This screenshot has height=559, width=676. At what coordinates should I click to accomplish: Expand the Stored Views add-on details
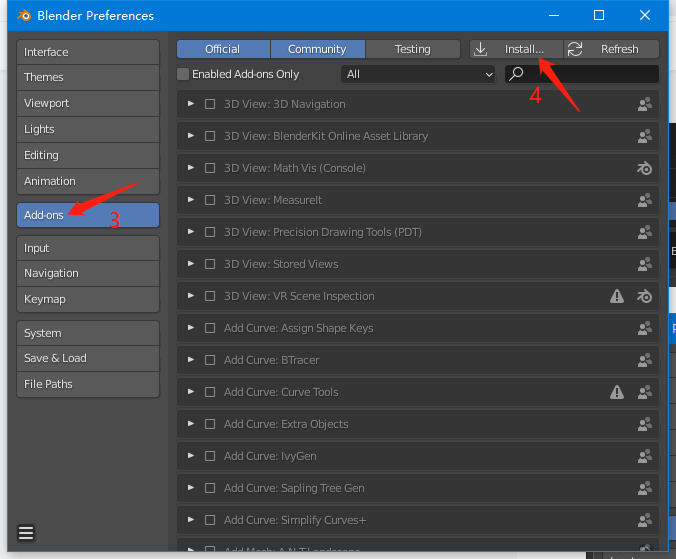(x=191, y=264)
